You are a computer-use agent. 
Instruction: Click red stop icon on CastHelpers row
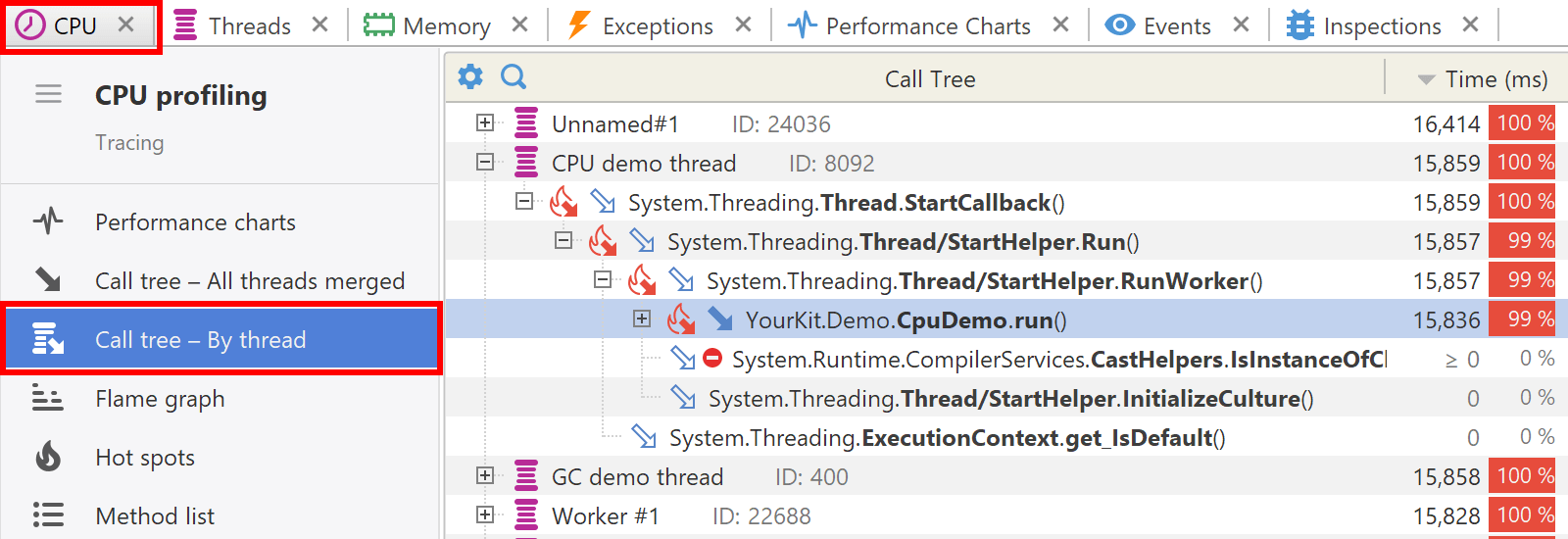point(712,358)
